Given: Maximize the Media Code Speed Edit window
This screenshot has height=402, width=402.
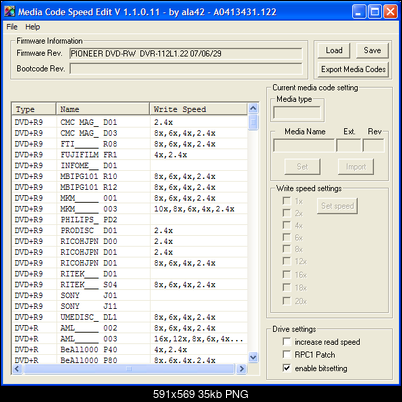Looking at the screenshot, I should pos(374,12).
